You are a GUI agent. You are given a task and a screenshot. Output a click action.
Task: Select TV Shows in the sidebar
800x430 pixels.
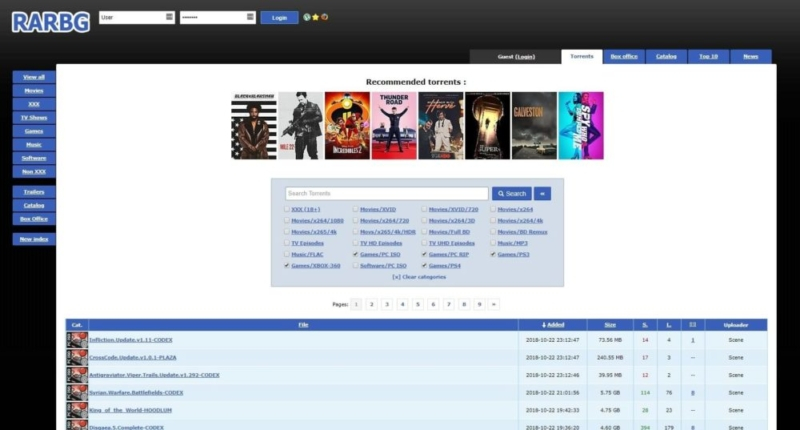click(34, 118)
